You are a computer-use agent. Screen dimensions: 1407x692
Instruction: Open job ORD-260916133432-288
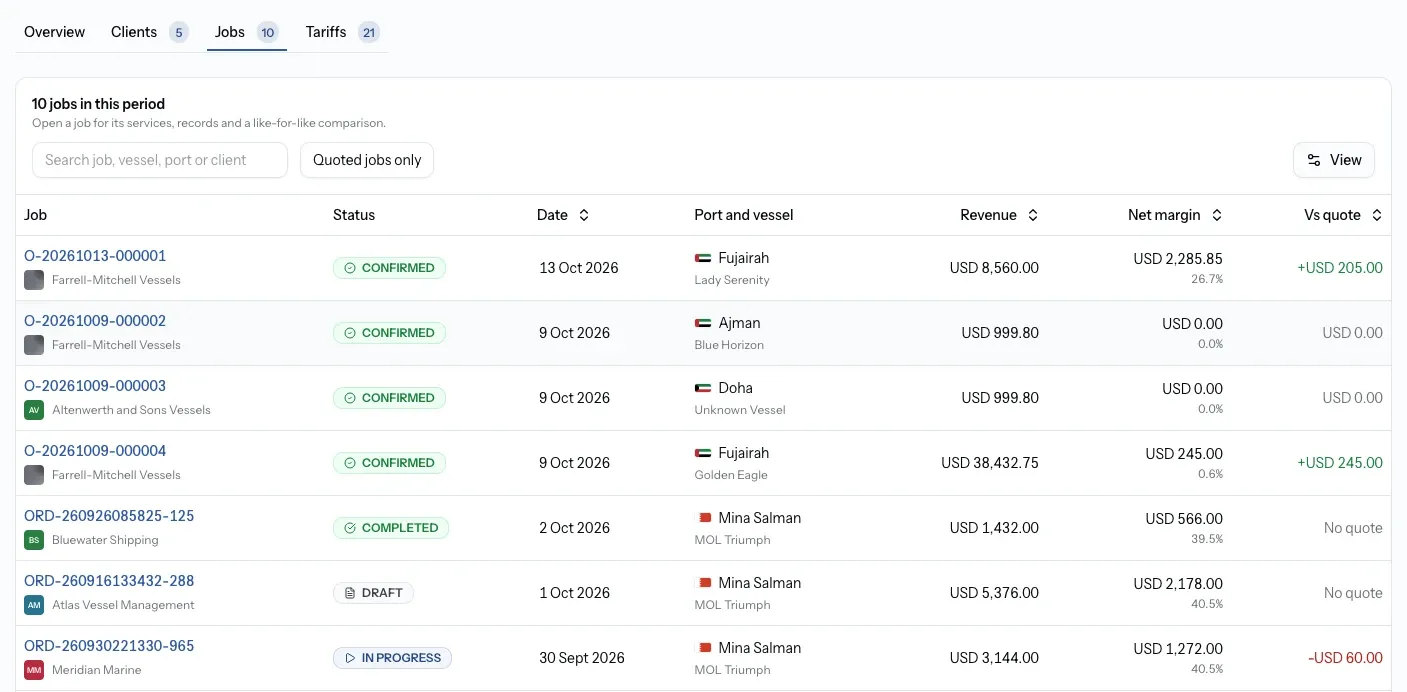pyautogui.click(x=109, y=581)
